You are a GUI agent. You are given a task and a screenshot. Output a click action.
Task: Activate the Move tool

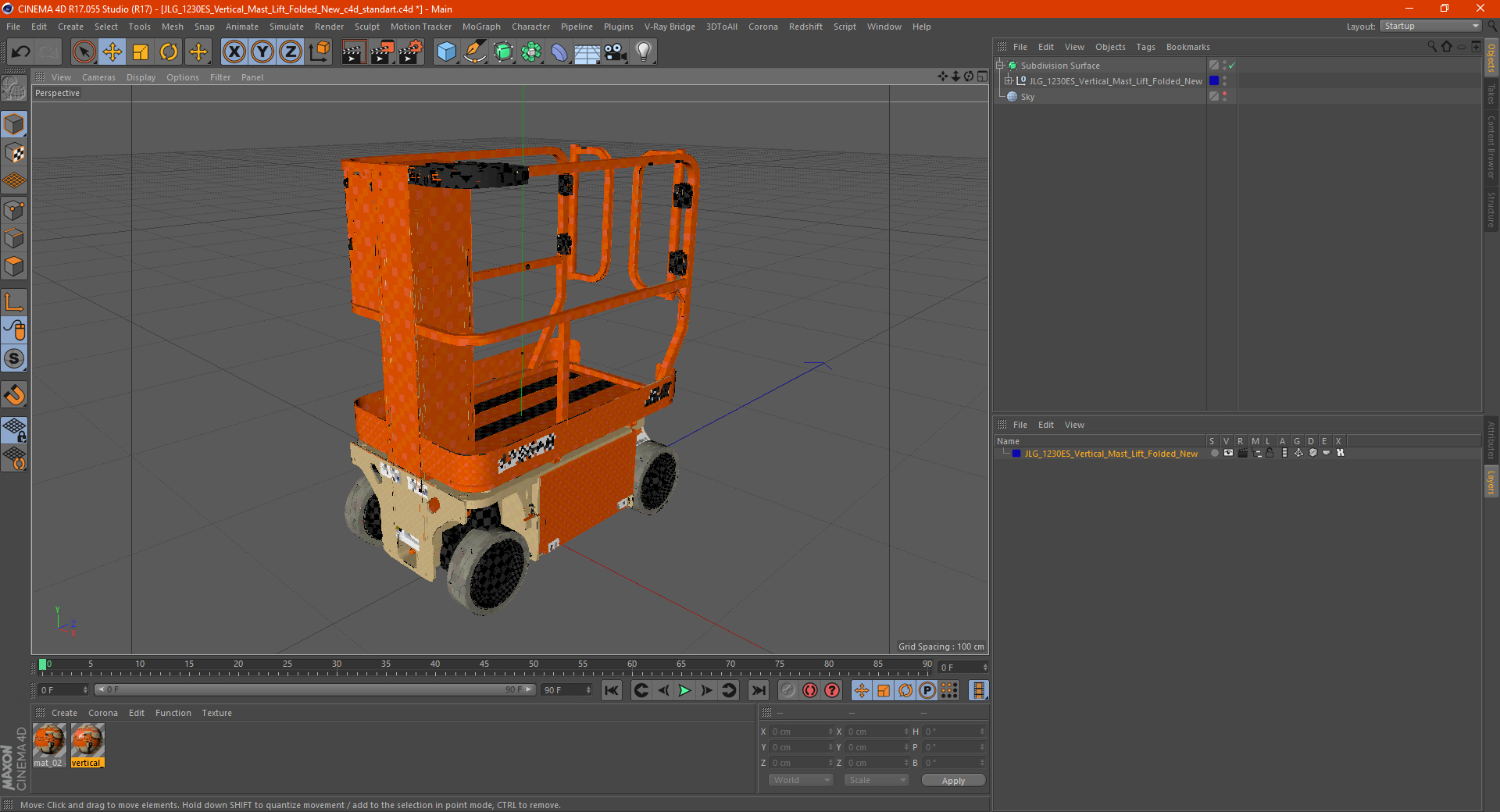point(112,52)
